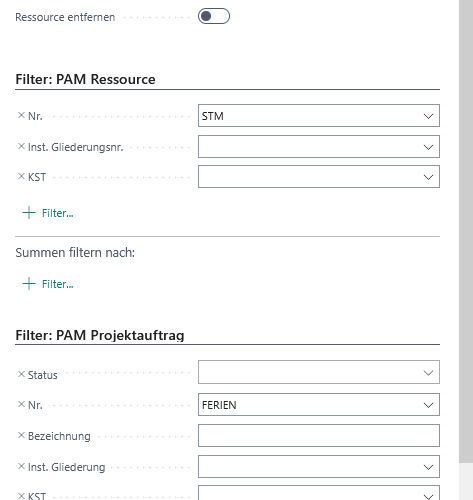473x500 pixels.
Task: Open the Status dropdown arrow
Action: pyautogui.click(x=428, y=373)
